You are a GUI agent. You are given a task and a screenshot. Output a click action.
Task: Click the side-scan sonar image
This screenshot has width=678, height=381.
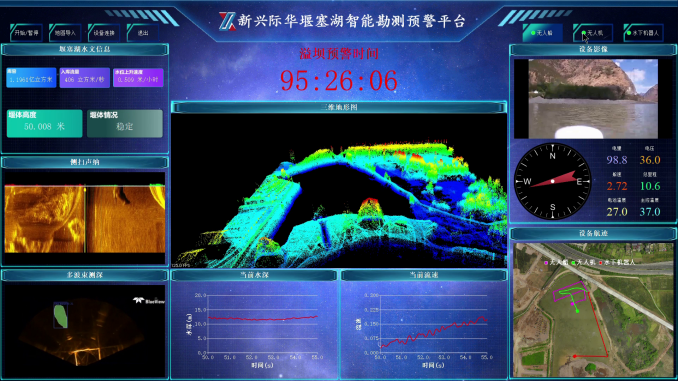pos(85,218)
